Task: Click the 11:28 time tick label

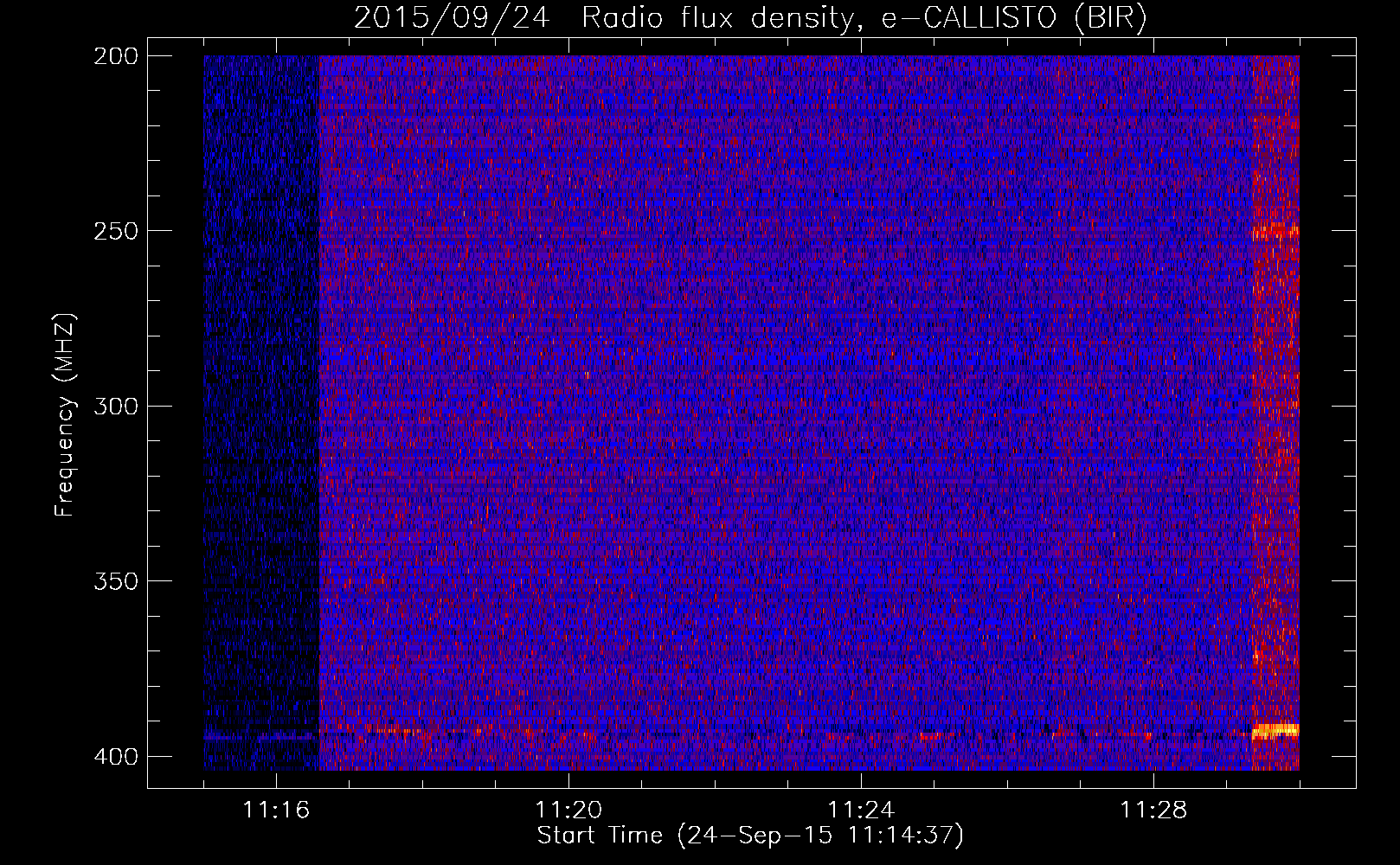Action: (1153, 811)
